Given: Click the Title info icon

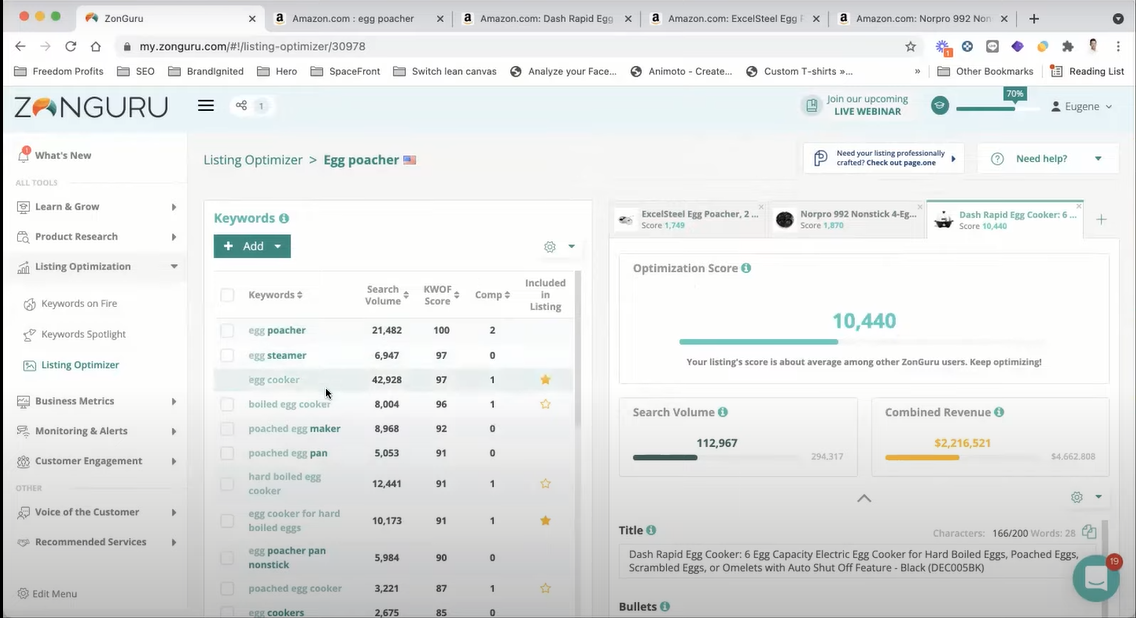Looking at the screenshot, I should (651, 530).
